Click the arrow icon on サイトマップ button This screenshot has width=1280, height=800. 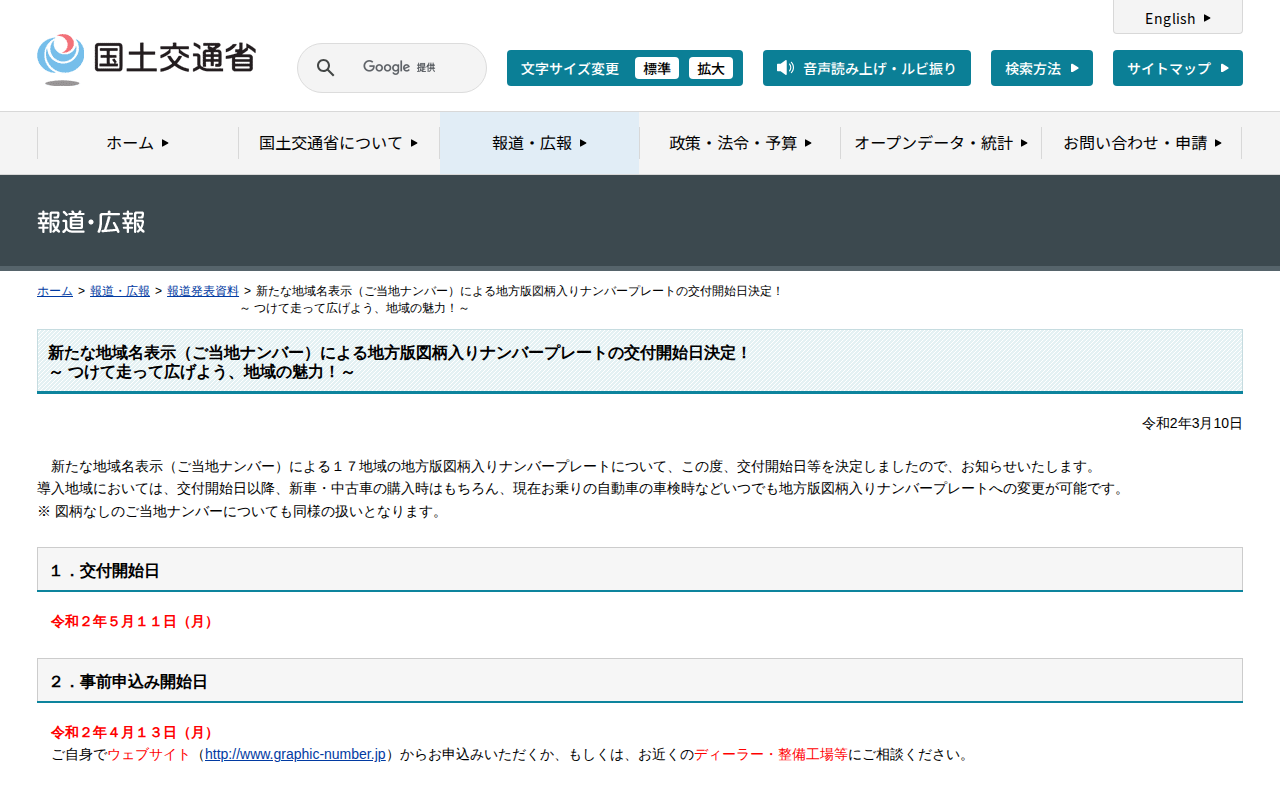pyautogui.click(x=1224, y=68)
